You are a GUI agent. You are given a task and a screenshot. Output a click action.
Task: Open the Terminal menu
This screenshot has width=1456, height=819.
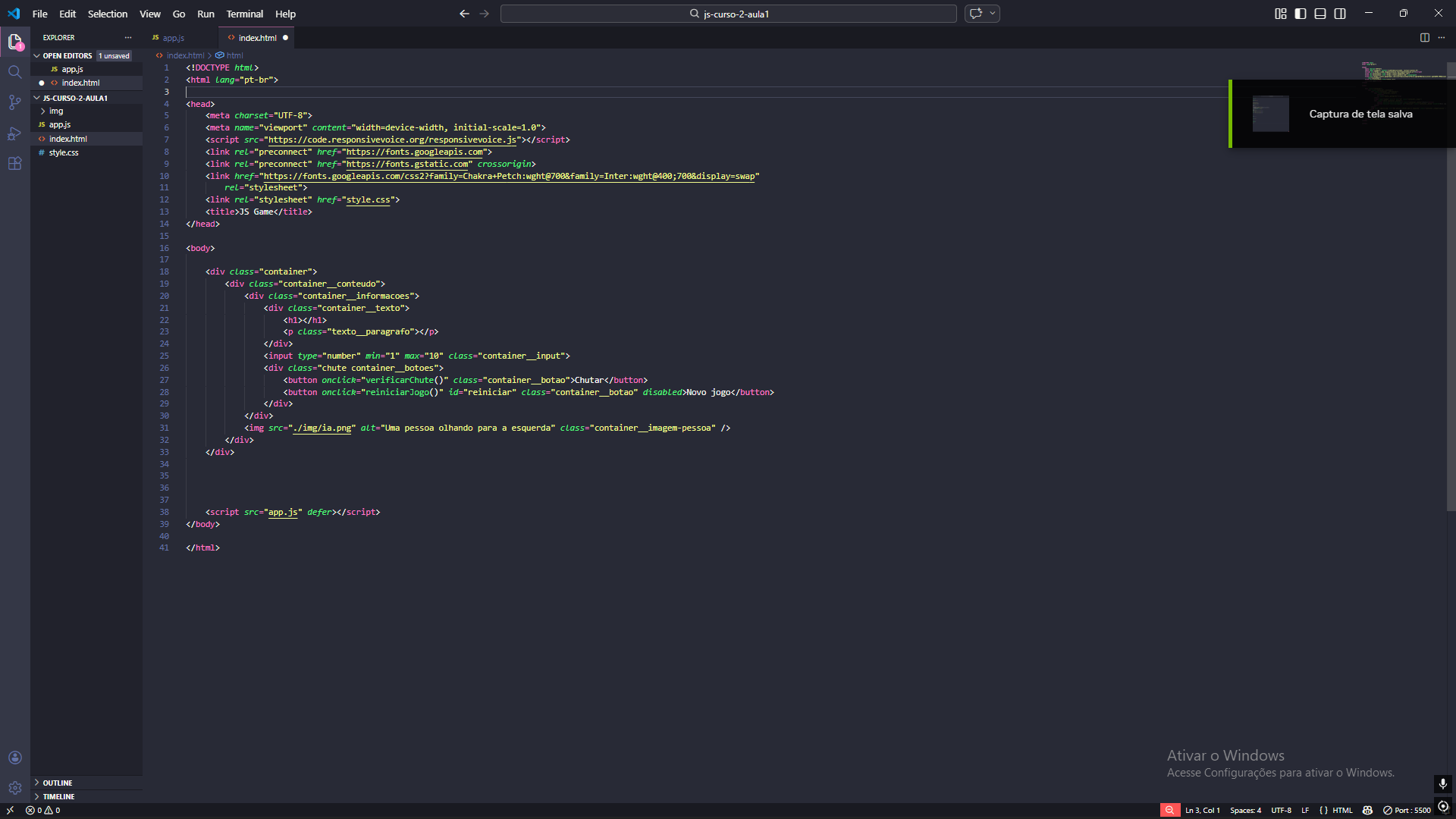244,14
